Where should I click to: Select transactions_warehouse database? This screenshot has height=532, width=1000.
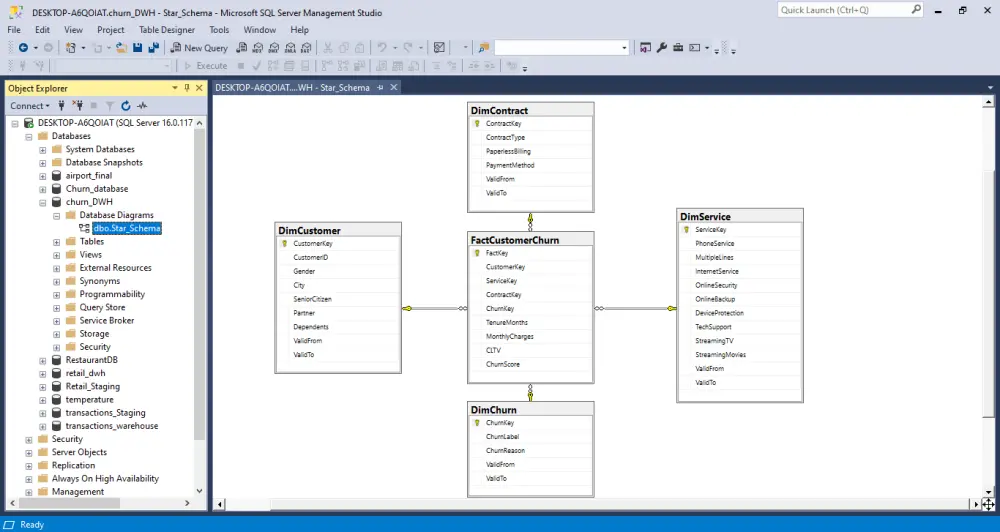[112, 426]
